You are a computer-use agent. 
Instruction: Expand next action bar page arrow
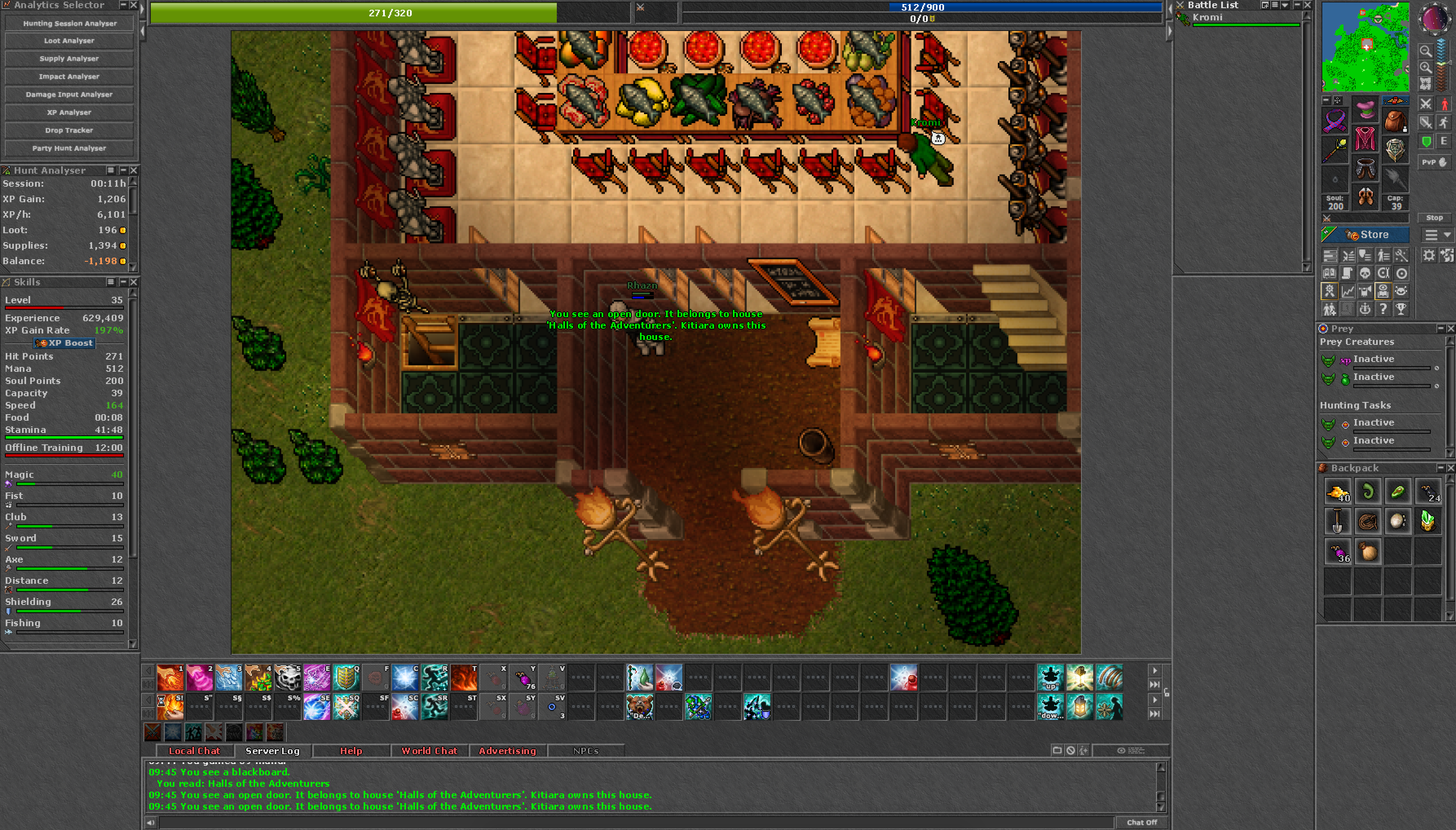[1154, 671]
